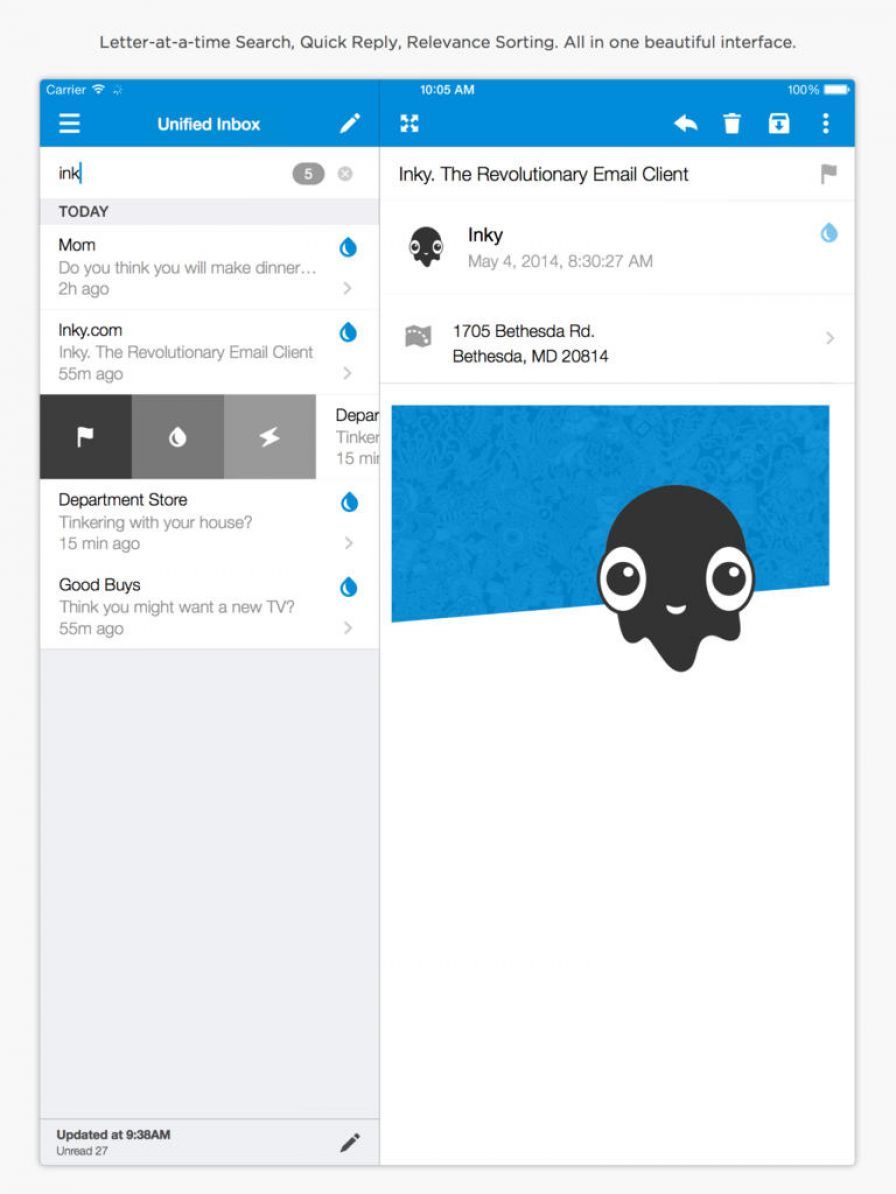Open the more options vertical dots

click(x=825, y=124)
